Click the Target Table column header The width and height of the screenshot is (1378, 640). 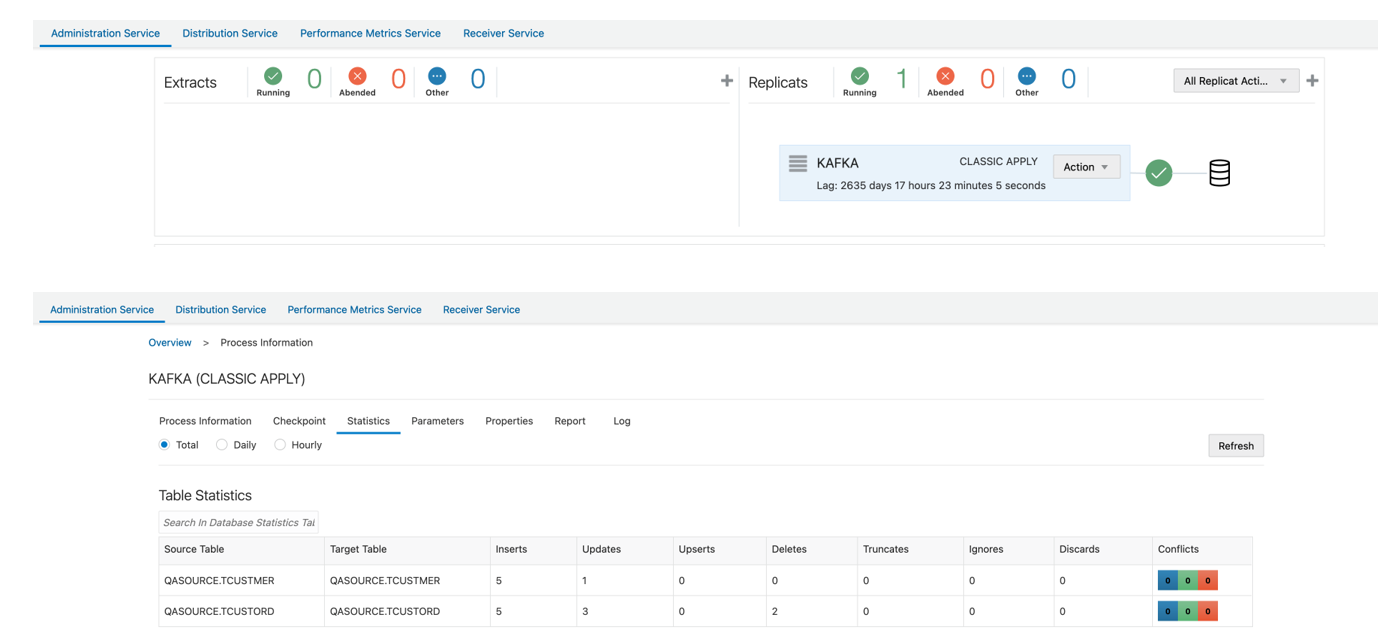click(x=407, y=550)
